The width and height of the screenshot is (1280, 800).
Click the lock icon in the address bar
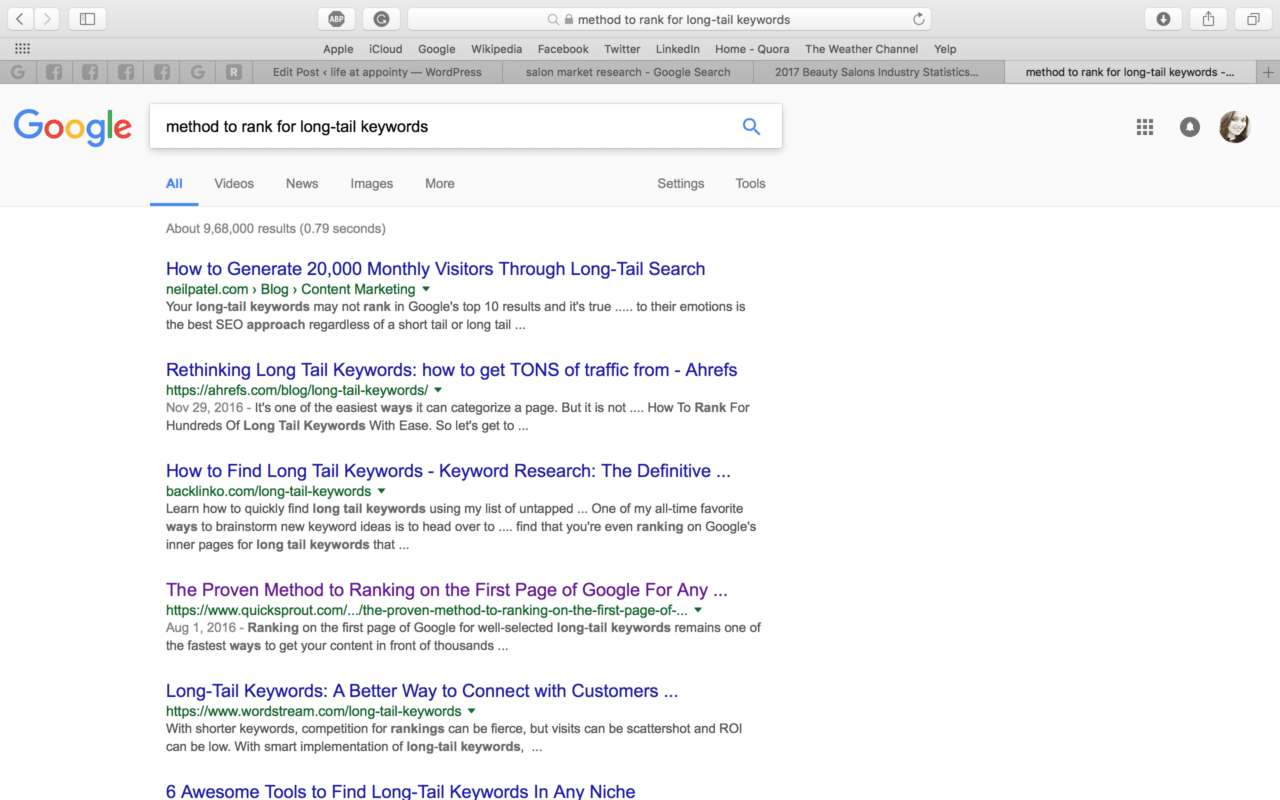569,19
